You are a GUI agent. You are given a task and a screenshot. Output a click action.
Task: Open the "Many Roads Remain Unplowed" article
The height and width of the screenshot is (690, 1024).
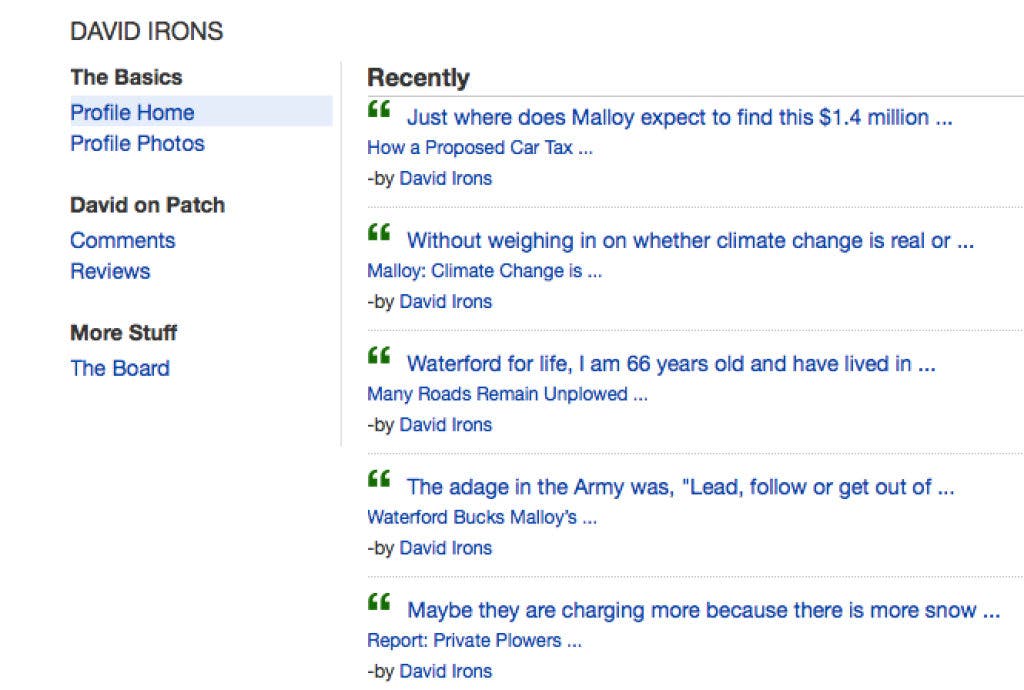click(x=507, y=394)
